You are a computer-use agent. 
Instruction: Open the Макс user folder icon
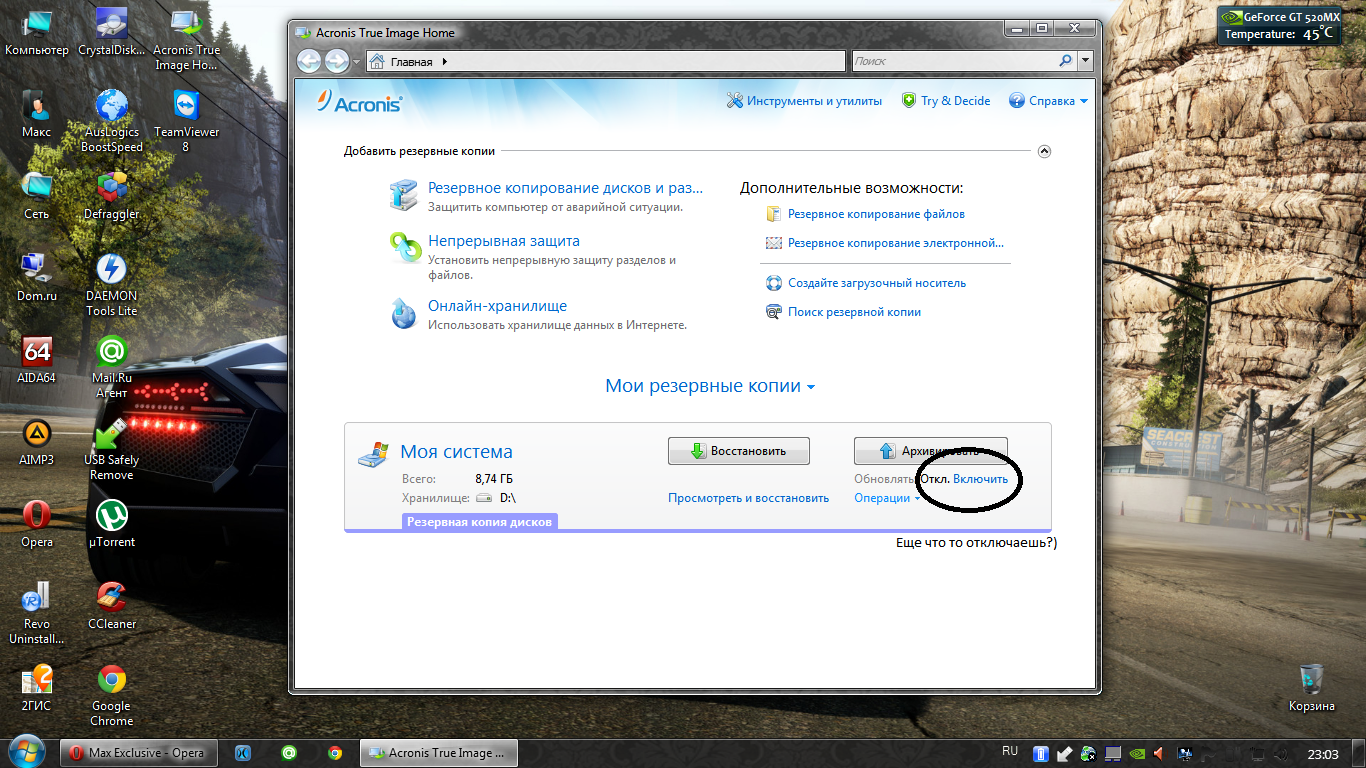coord(37,113)
